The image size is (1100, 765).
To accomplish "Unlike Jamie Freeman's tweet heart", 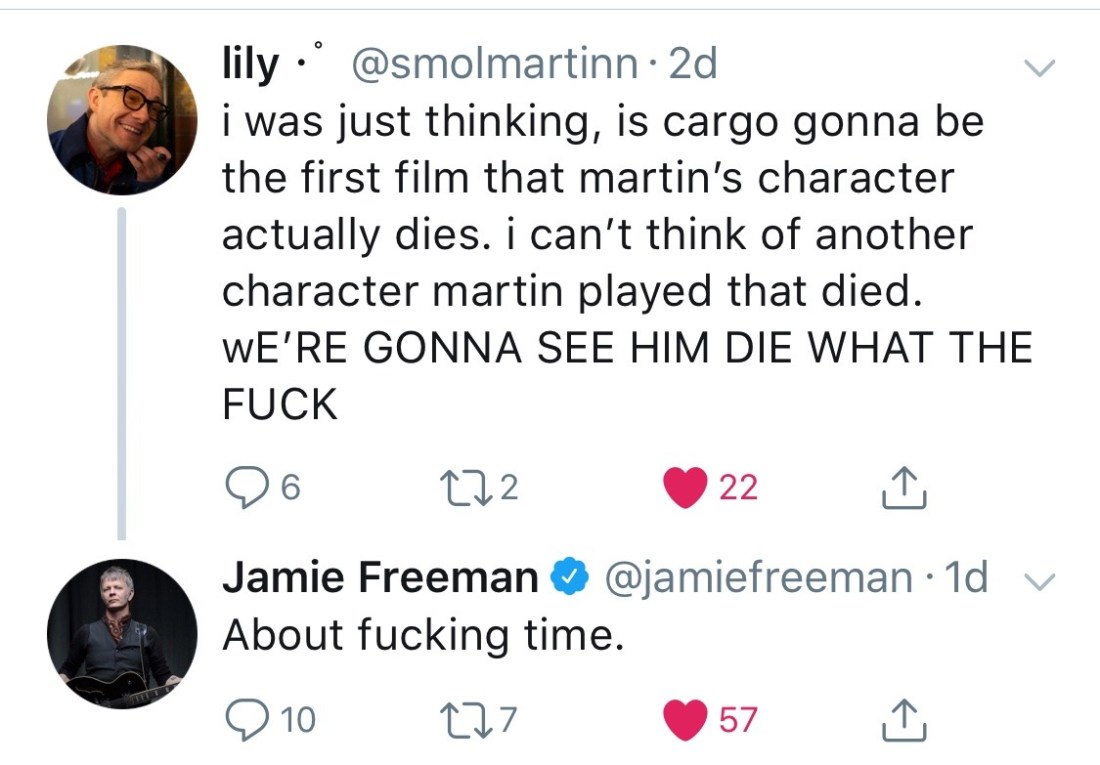I will (x=686, y=719).
